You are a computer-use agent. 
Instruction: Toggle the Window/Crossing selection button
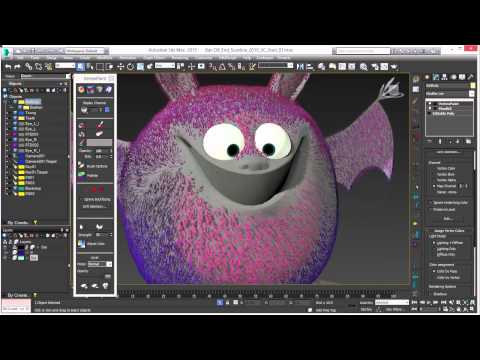pyautogui.click(x=110, y=67)
